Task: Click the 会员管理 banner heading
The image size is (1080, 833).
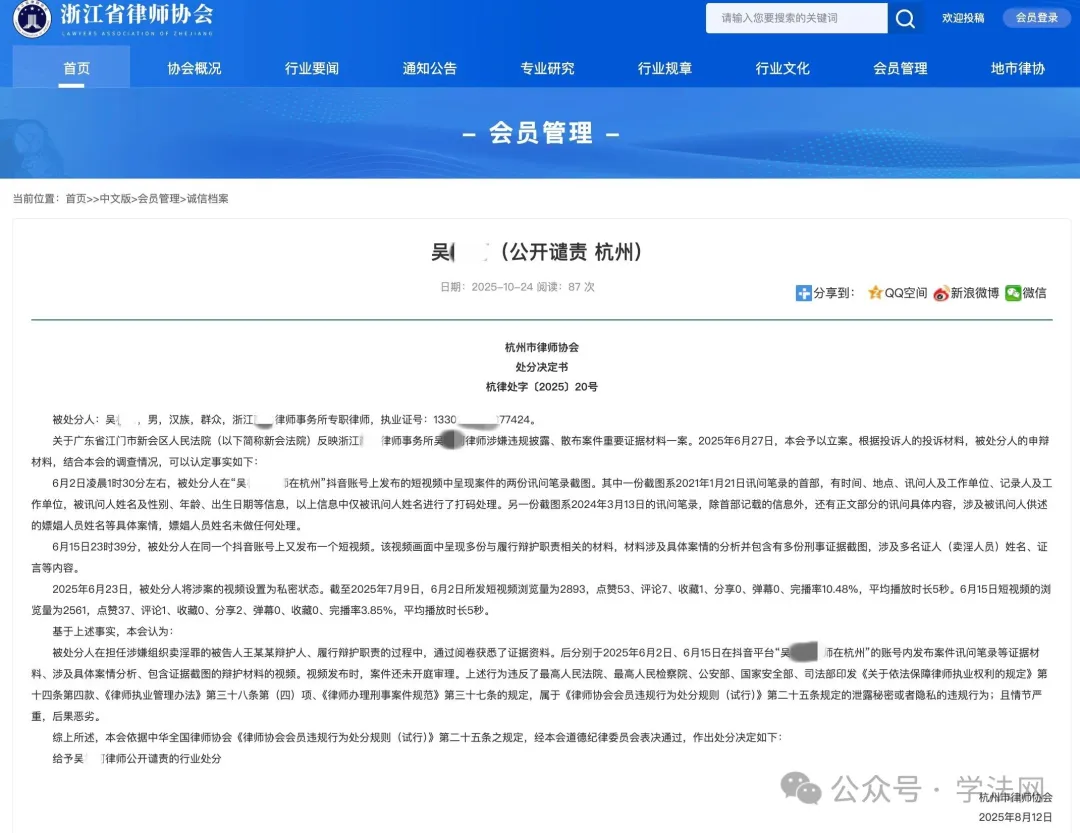Action: [x=541, y=133]
